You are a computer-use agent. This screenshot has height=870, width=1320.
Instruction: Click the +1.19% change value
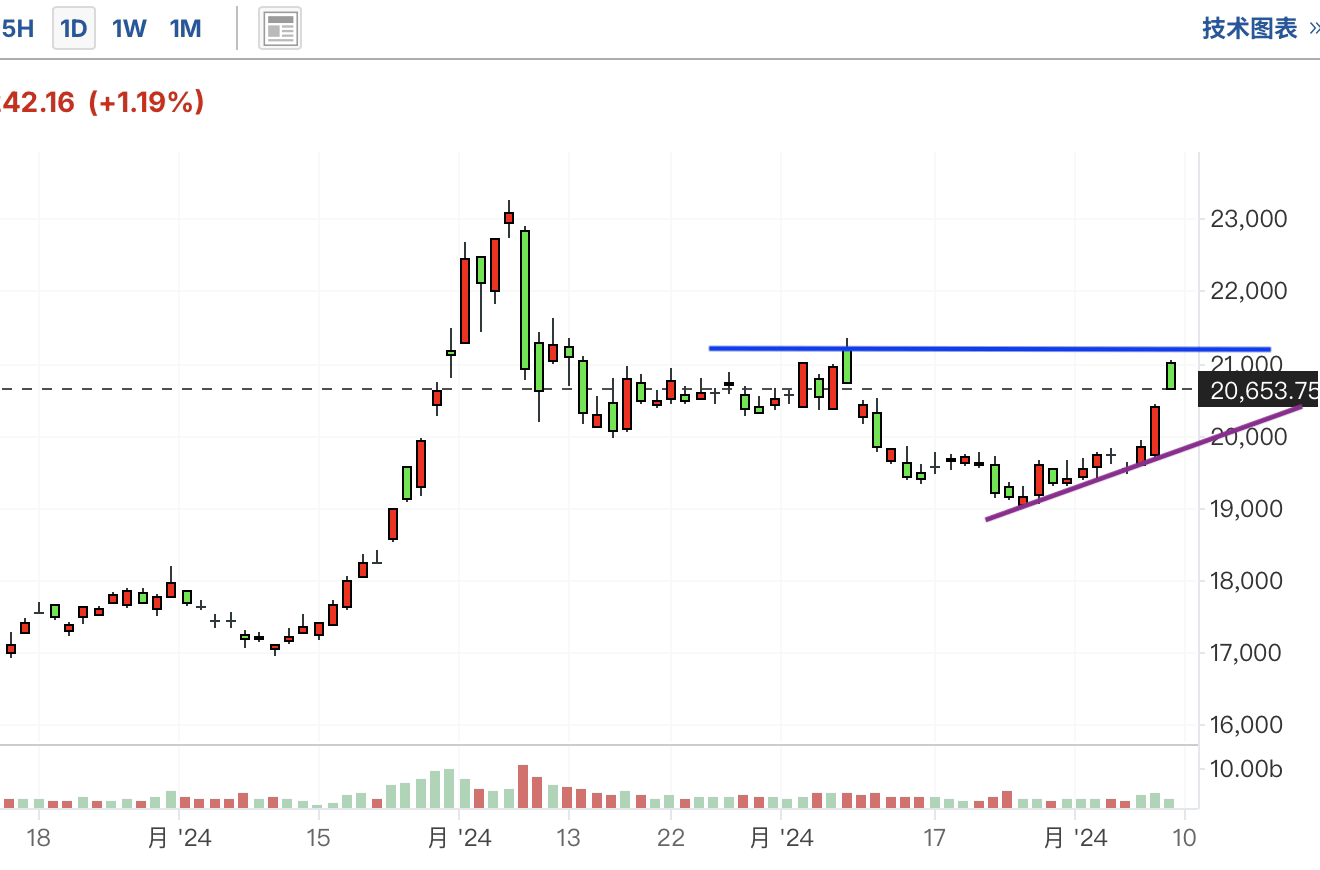[147, 102]
